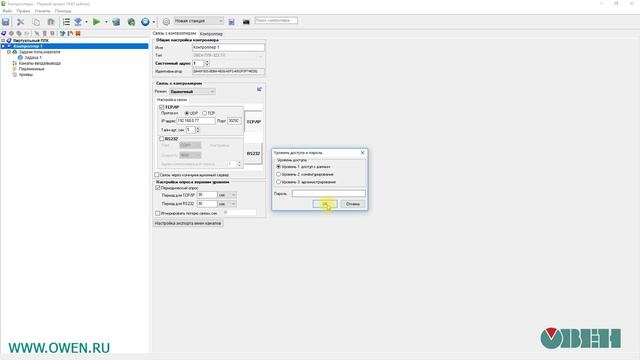Open dropdown arrow next to blue globe icon
Image resolution: width=640 pixels, height=360 pixels.
click(153, 22)
